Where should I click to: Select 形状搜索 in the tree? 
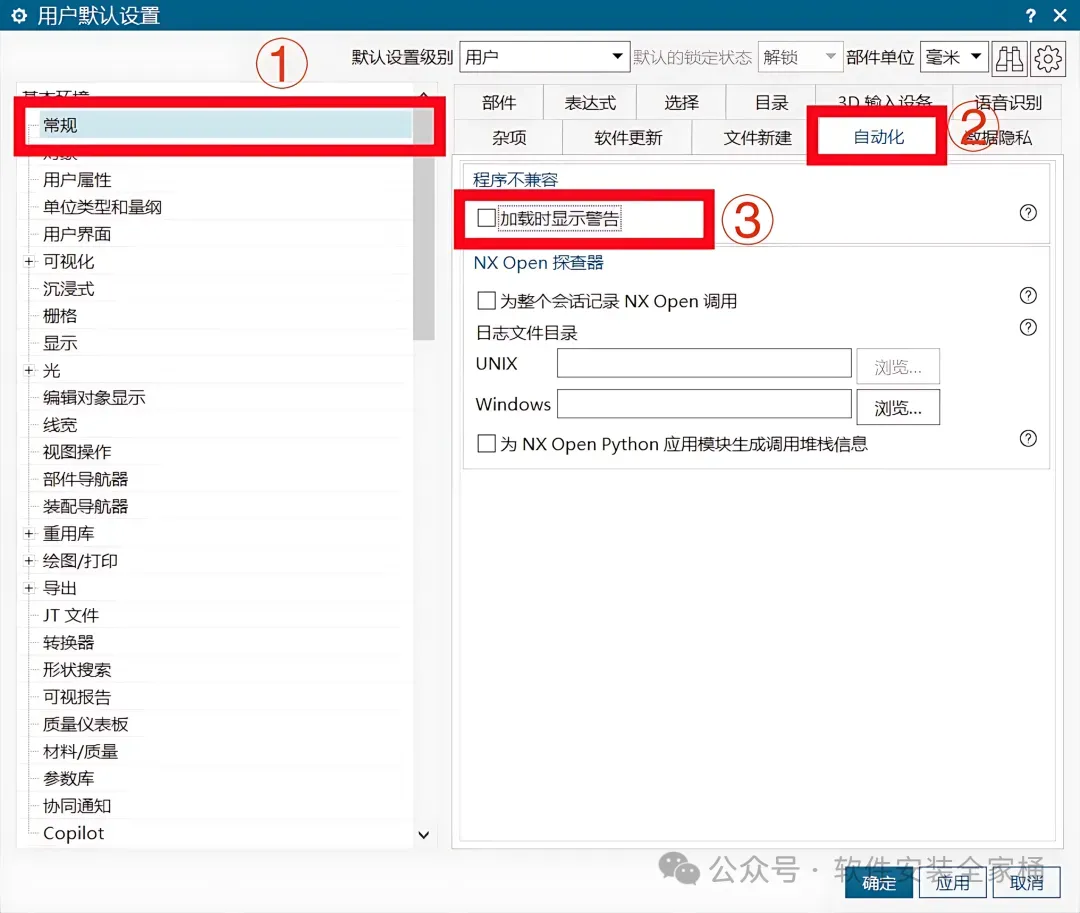pyautogui.click(x=77, y=669)
